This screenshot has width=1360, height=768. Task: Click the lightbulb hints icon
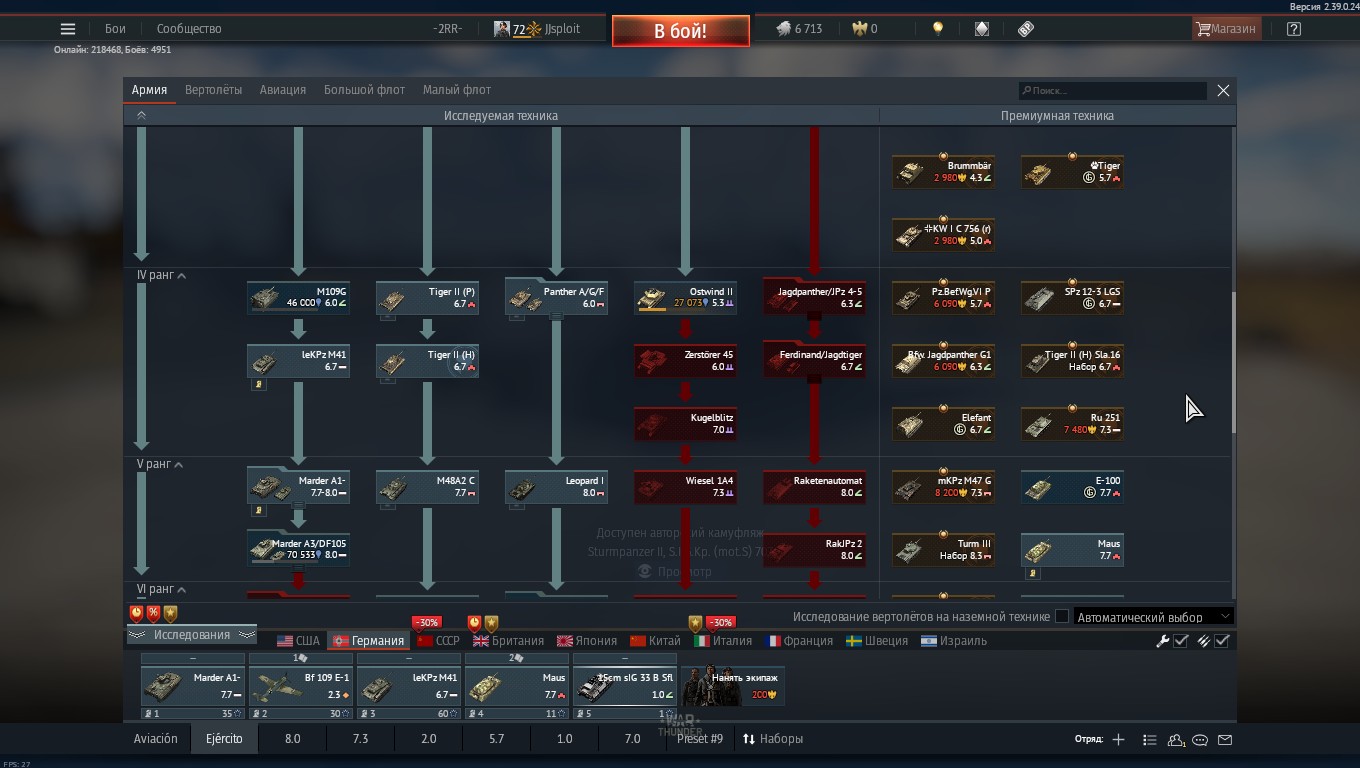[937, 29]
